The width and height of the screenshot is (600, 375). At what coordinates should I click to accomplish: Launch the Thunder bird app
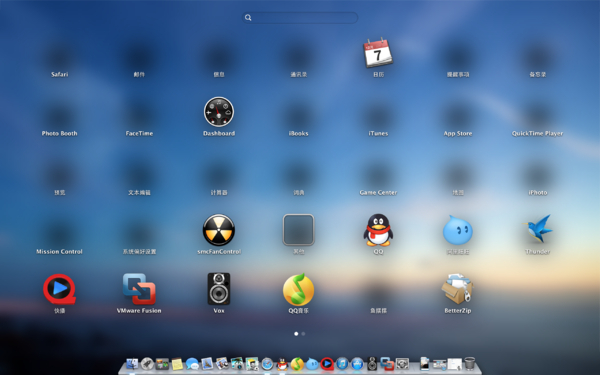[538, 229]
